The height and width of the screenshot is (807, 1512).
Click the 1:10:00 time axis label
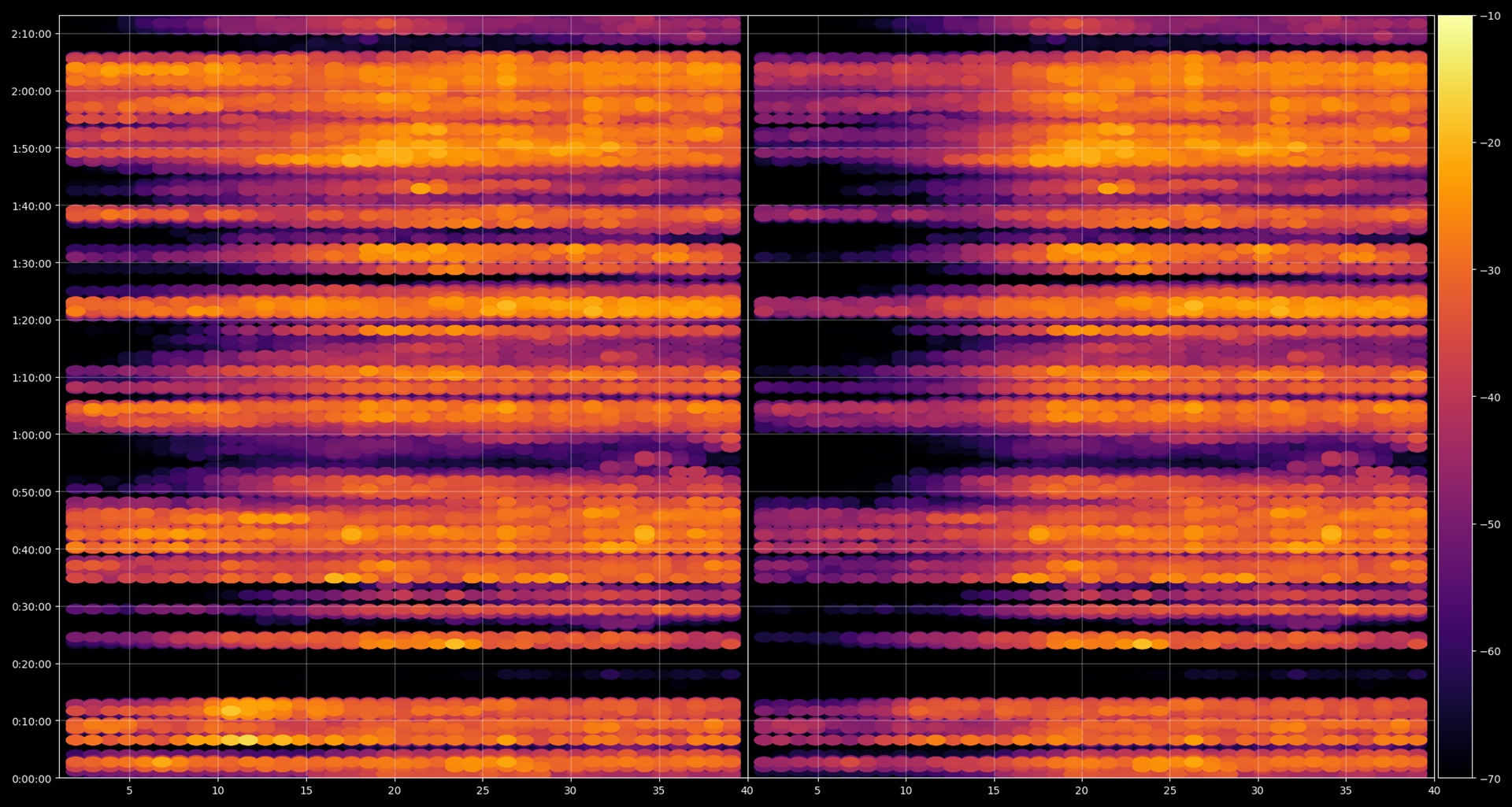point(31,378)
